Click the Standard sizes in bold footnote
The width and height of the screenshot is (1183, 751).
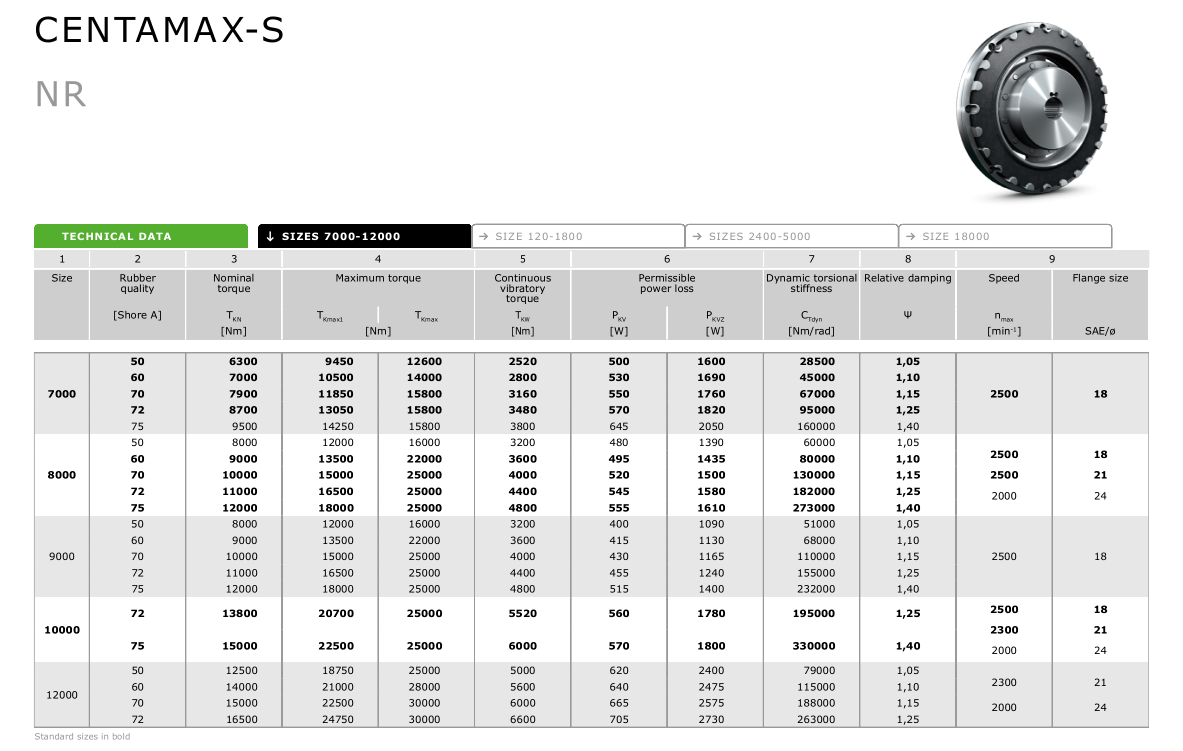(x=82, y=737)
